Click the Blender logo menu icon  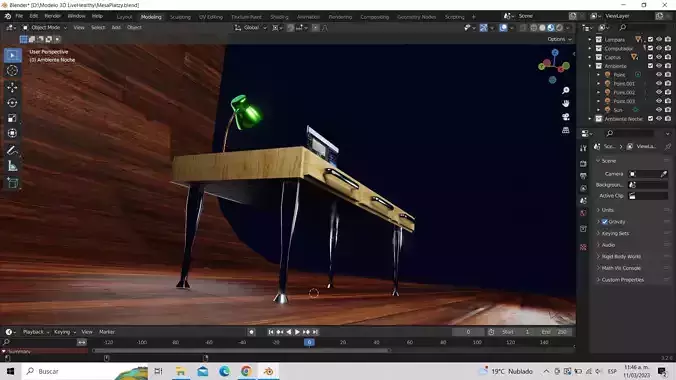(8, 16)
